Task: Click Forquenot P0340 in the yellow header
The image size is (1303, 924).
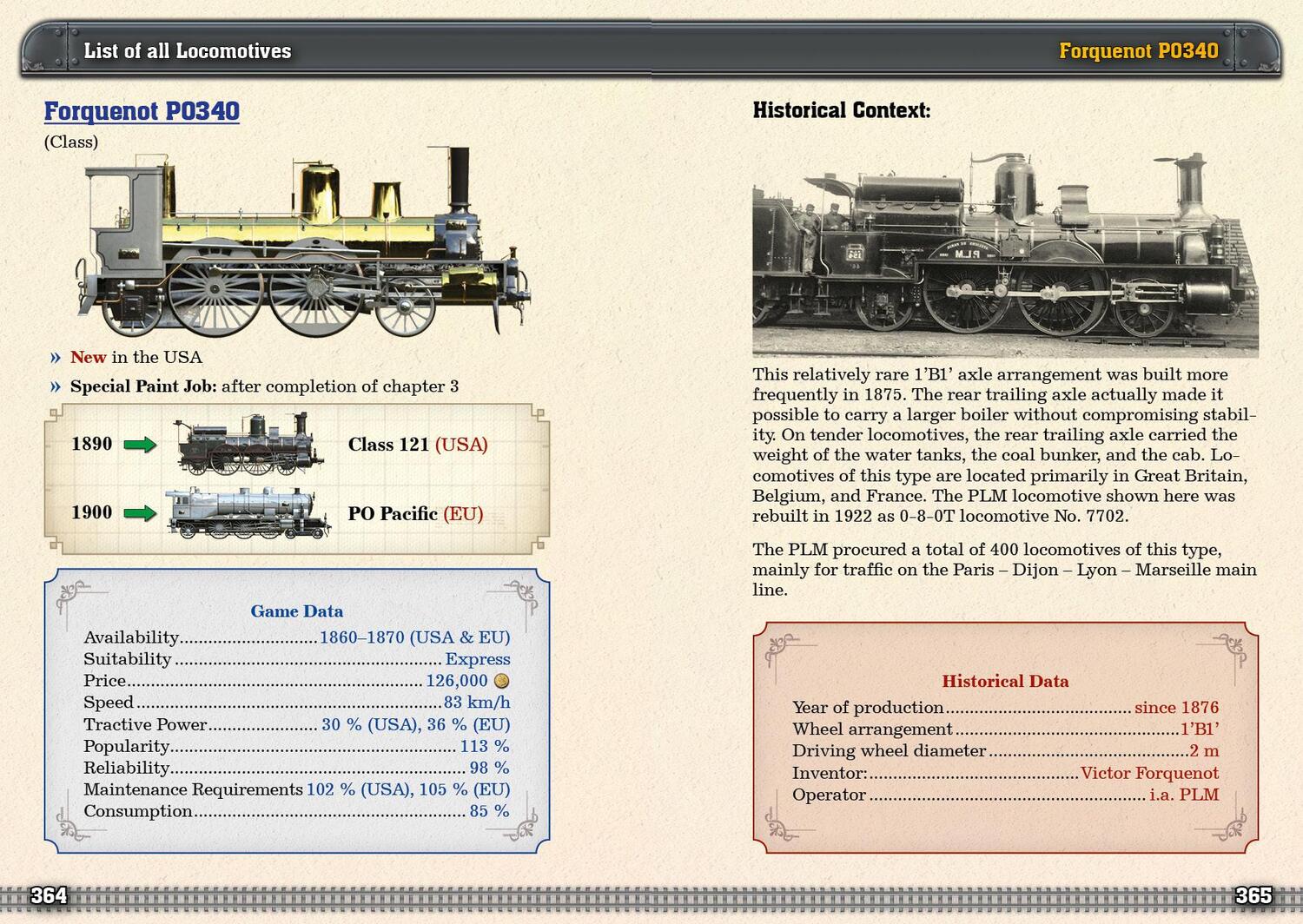Action: click(1138, 50)
